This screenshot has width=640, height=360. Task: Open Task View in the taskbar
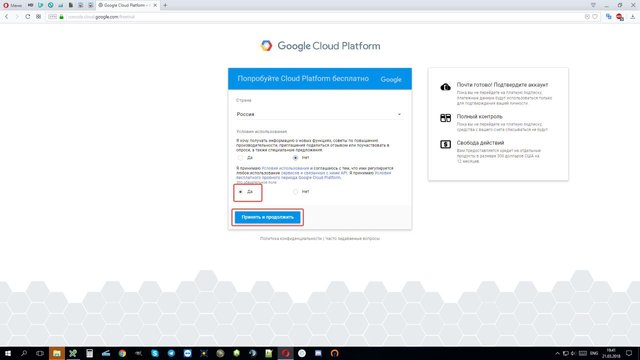[x=40, y=353]
